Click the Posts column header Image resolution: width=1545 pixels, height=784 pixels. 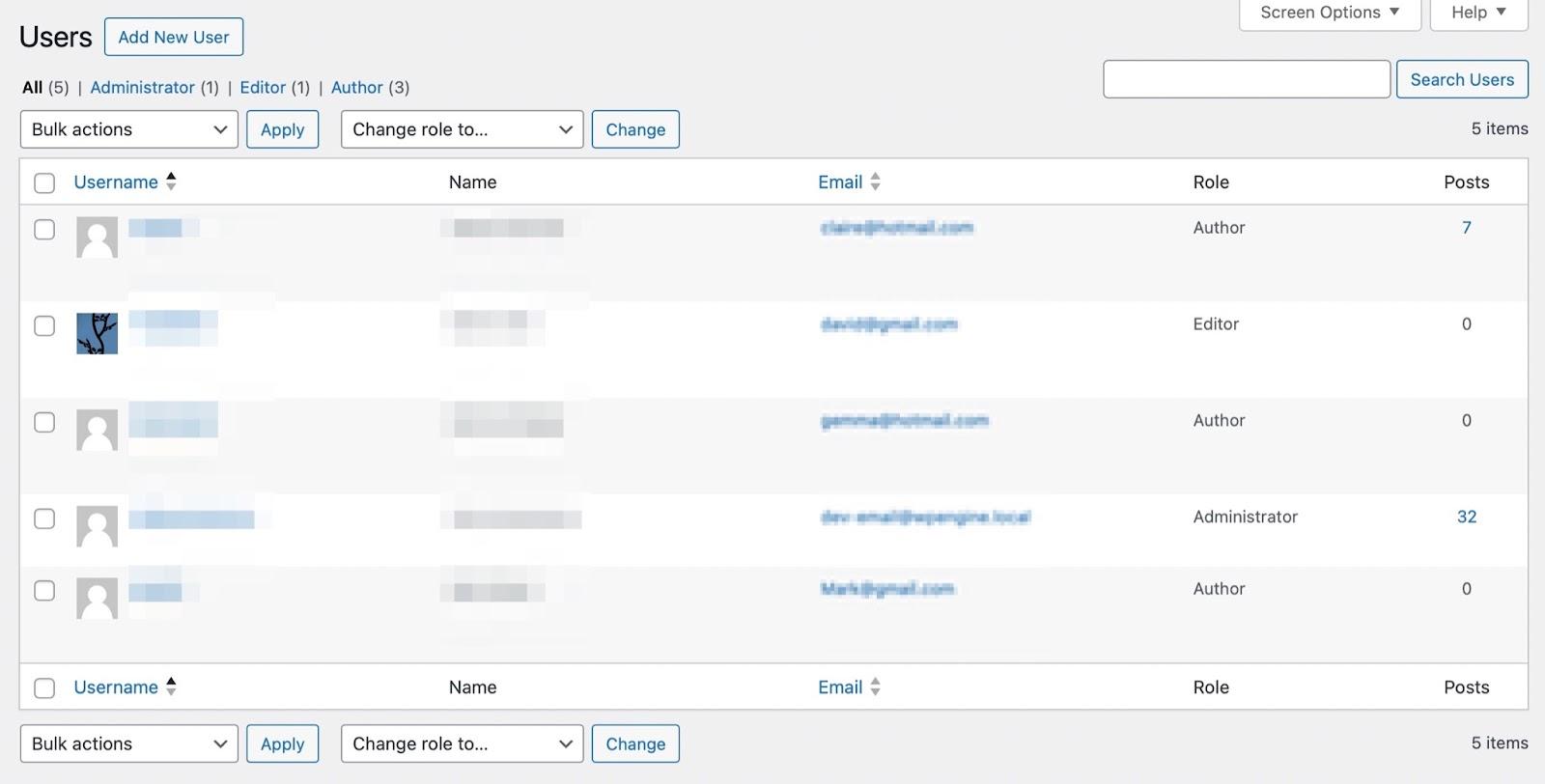(1466, 182)
